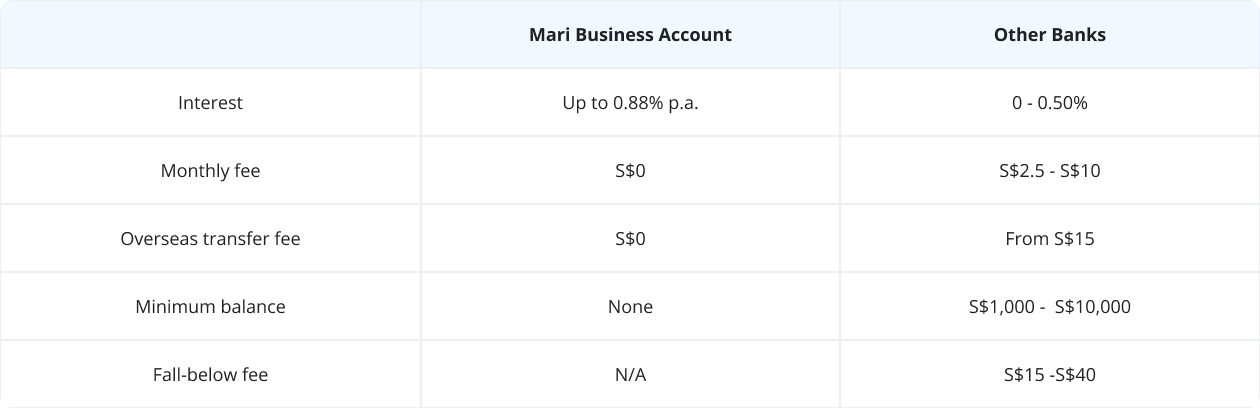Click the word Mari in the header

[548, 35]
